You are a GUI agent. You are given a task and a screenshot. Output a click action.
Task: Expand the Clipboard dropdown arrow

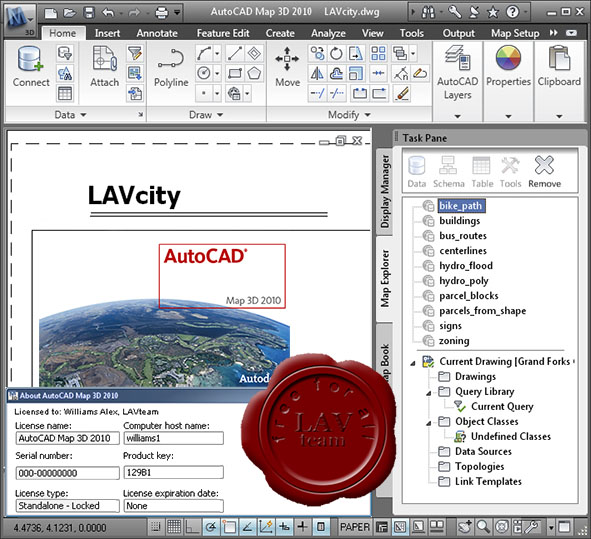559,116
